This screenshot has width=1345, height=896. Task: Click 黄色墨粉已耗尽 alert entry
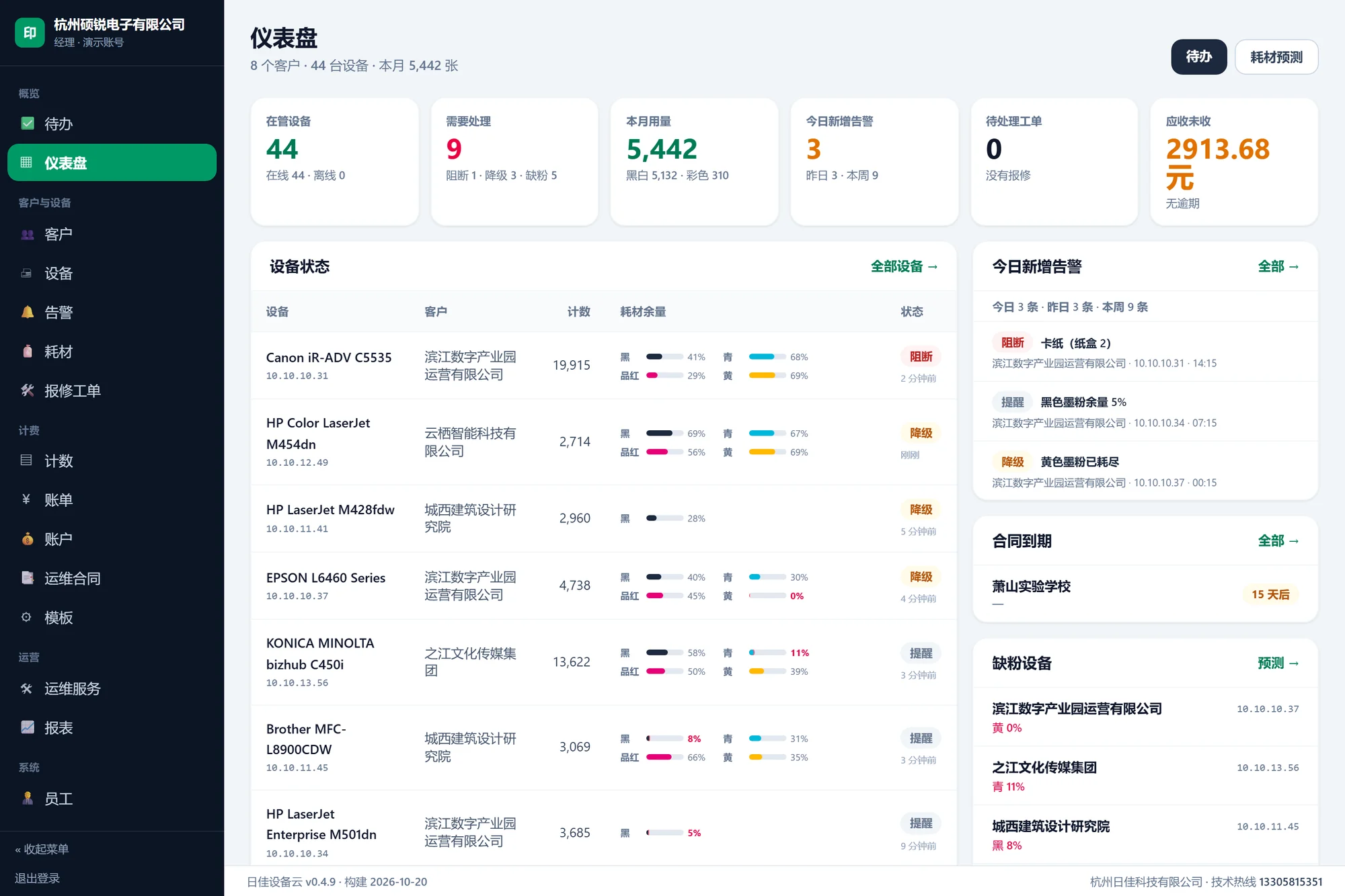click(1145, 471)
